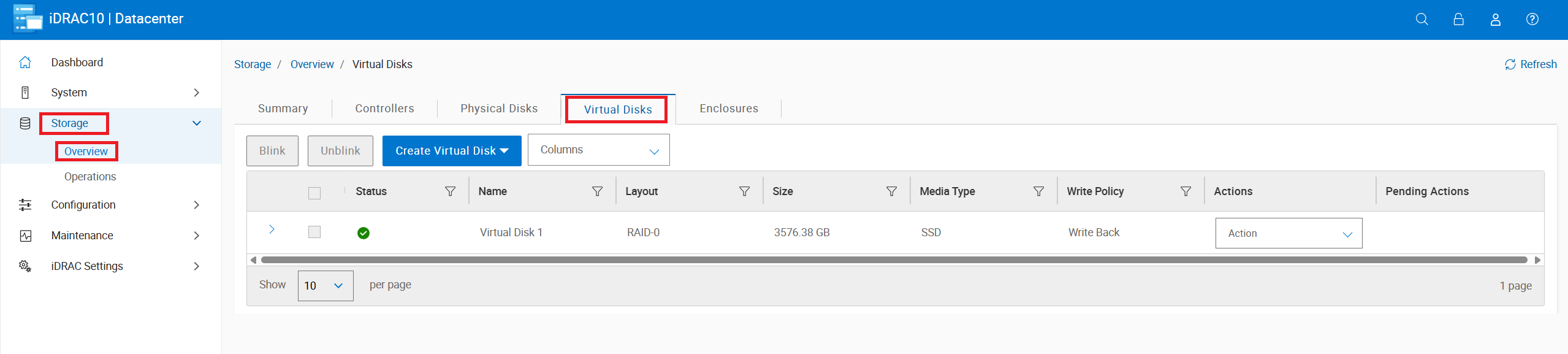Open the rows per page dropdown
1568x354 pixels.
click(x=325, y=286)
